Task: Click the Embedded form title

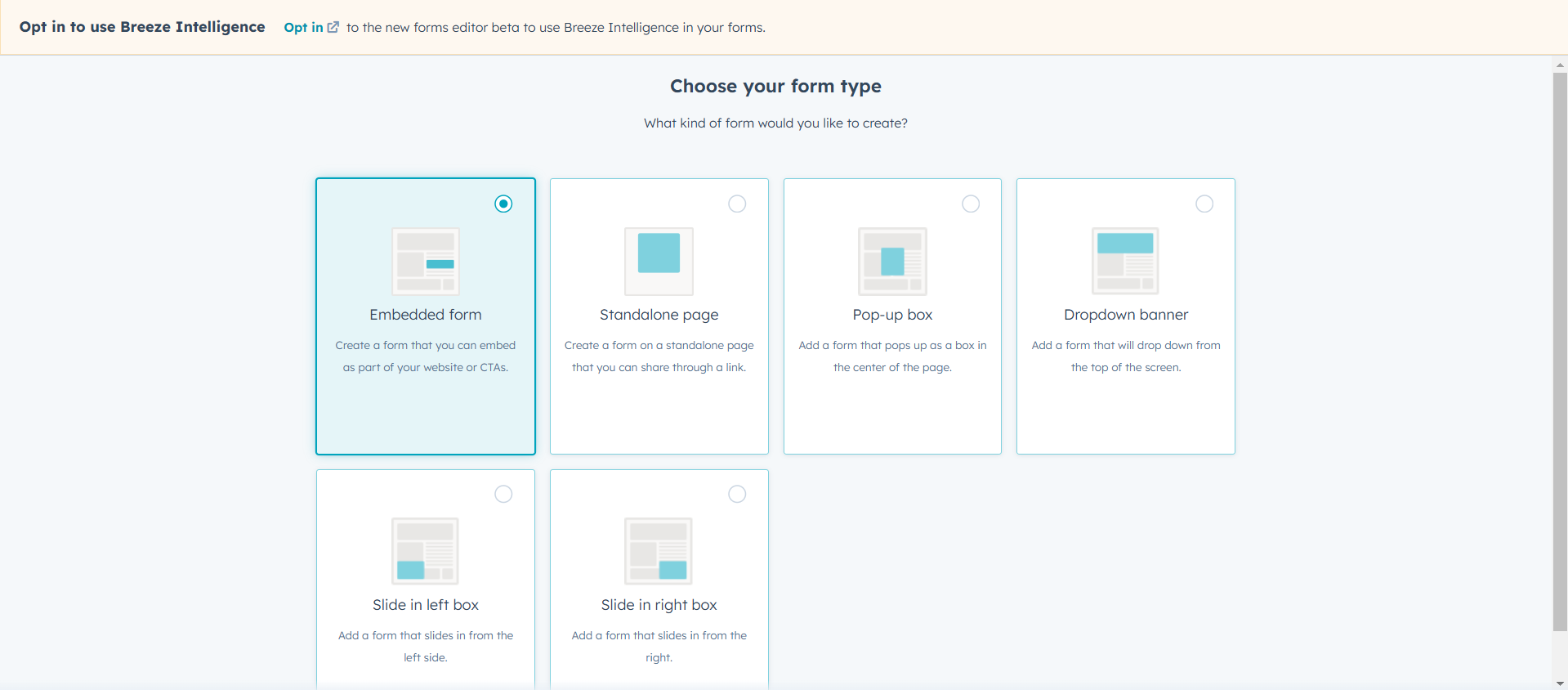Action: tap(426, 315)
